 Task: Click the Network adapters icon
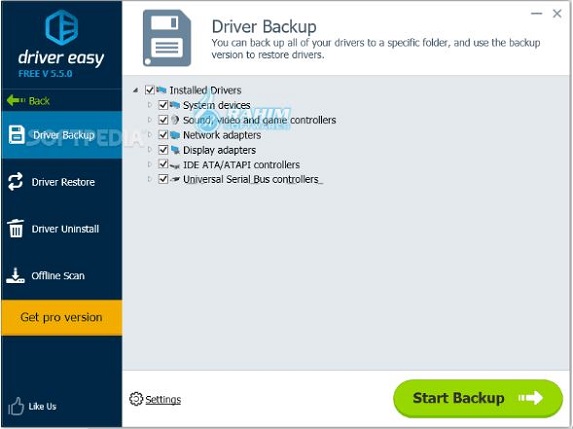point(175,135)
